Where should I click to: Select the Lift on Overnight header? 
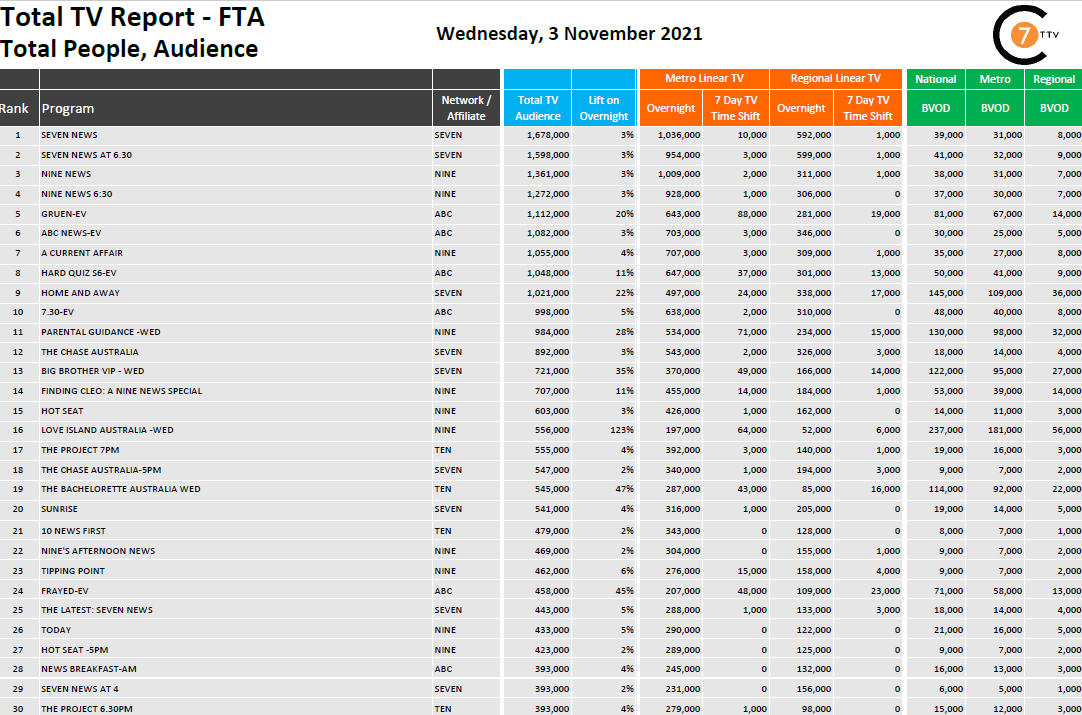click(x=604, y=108)
